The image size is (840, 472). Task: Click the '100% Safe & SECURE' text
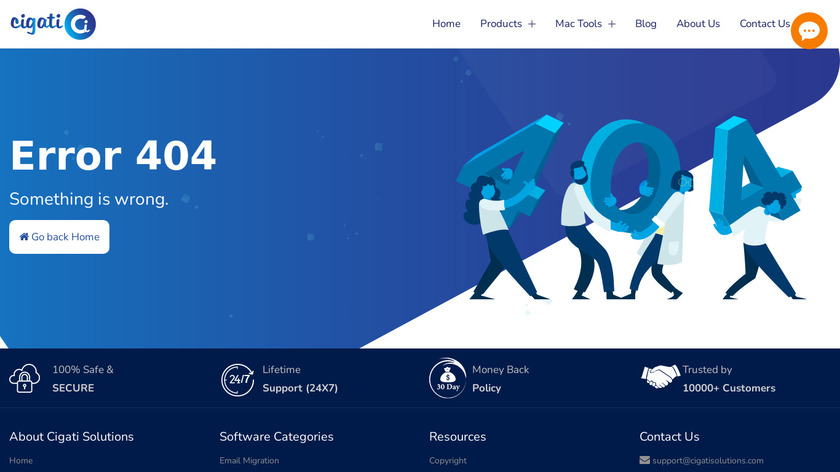[83, 379]
